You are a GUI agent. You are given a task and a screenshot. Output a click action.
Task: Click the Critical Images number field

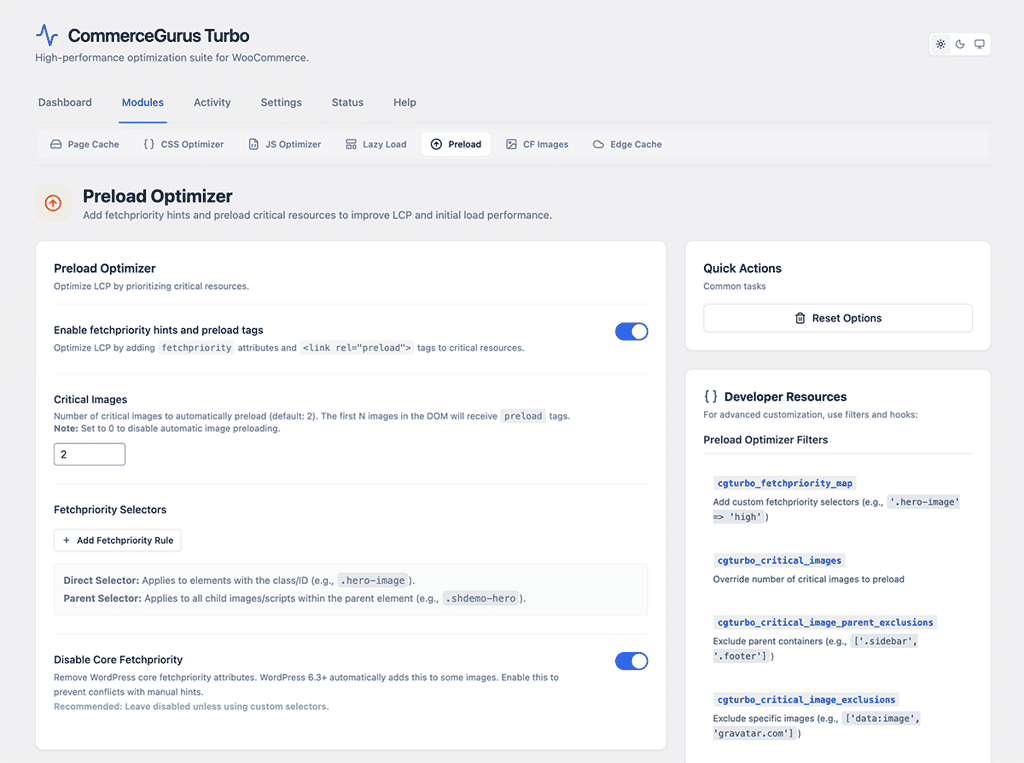tap(89, 454)
